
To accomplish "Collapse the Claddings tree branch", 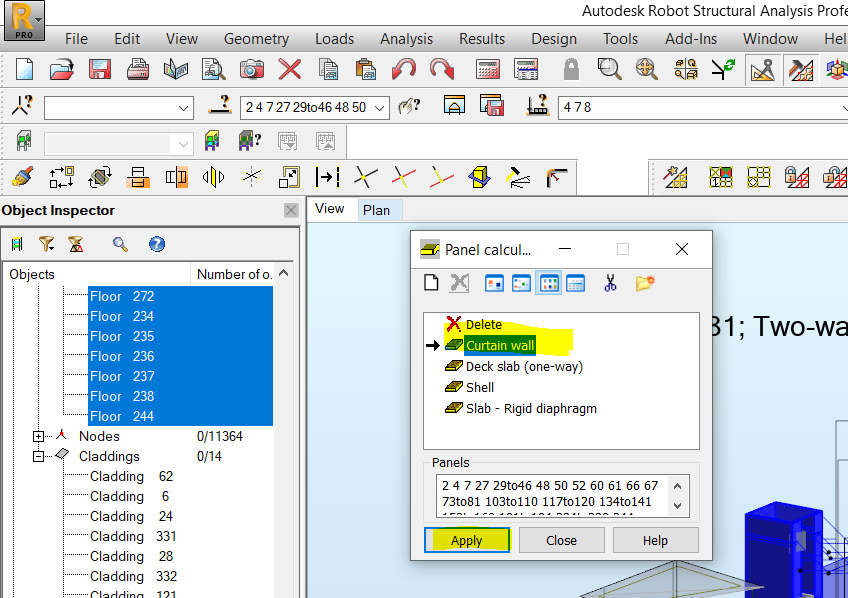I will click(x=38, y=456).
